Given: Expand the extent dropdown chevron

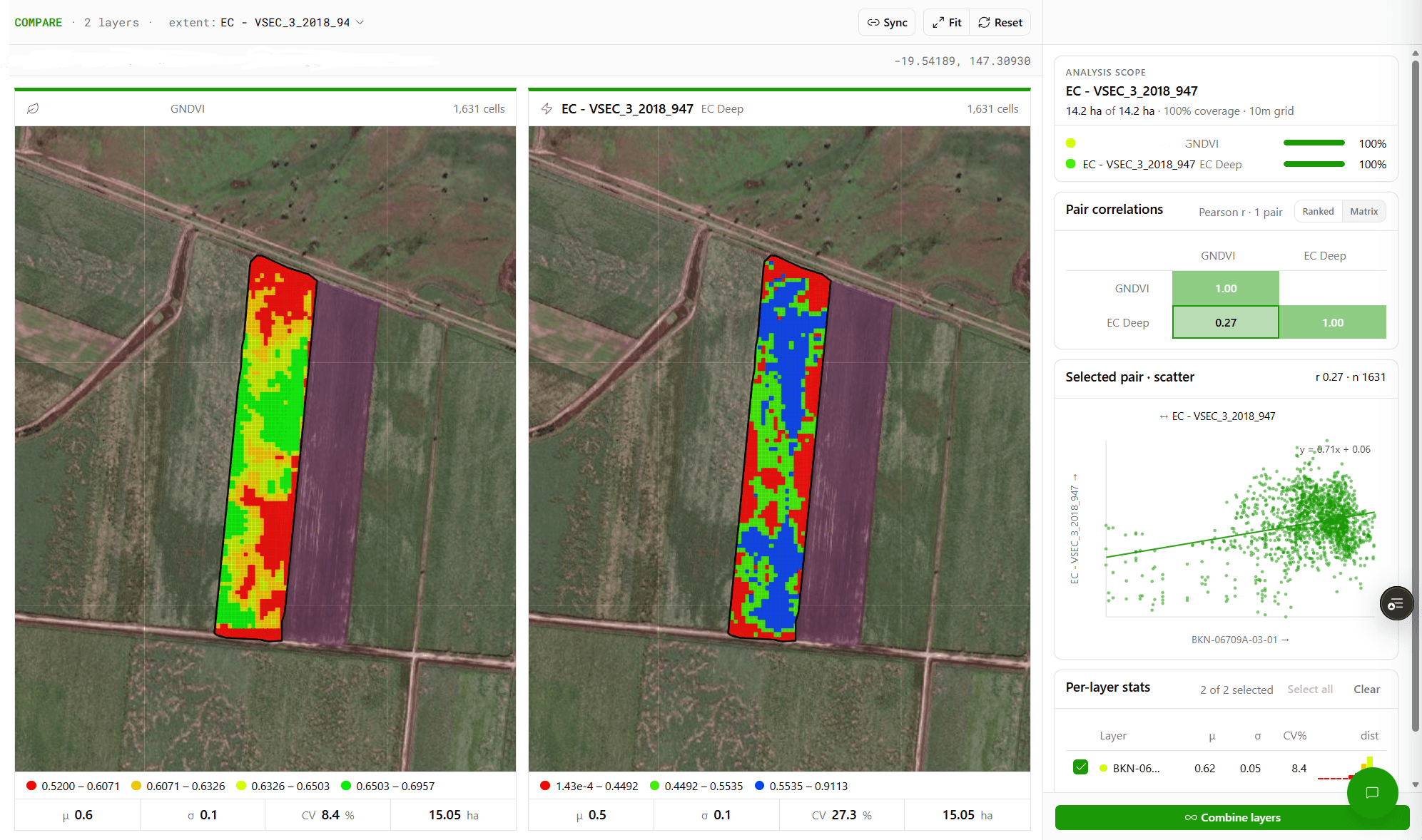Looking at the screenshot, I should (x=360, y=22).
